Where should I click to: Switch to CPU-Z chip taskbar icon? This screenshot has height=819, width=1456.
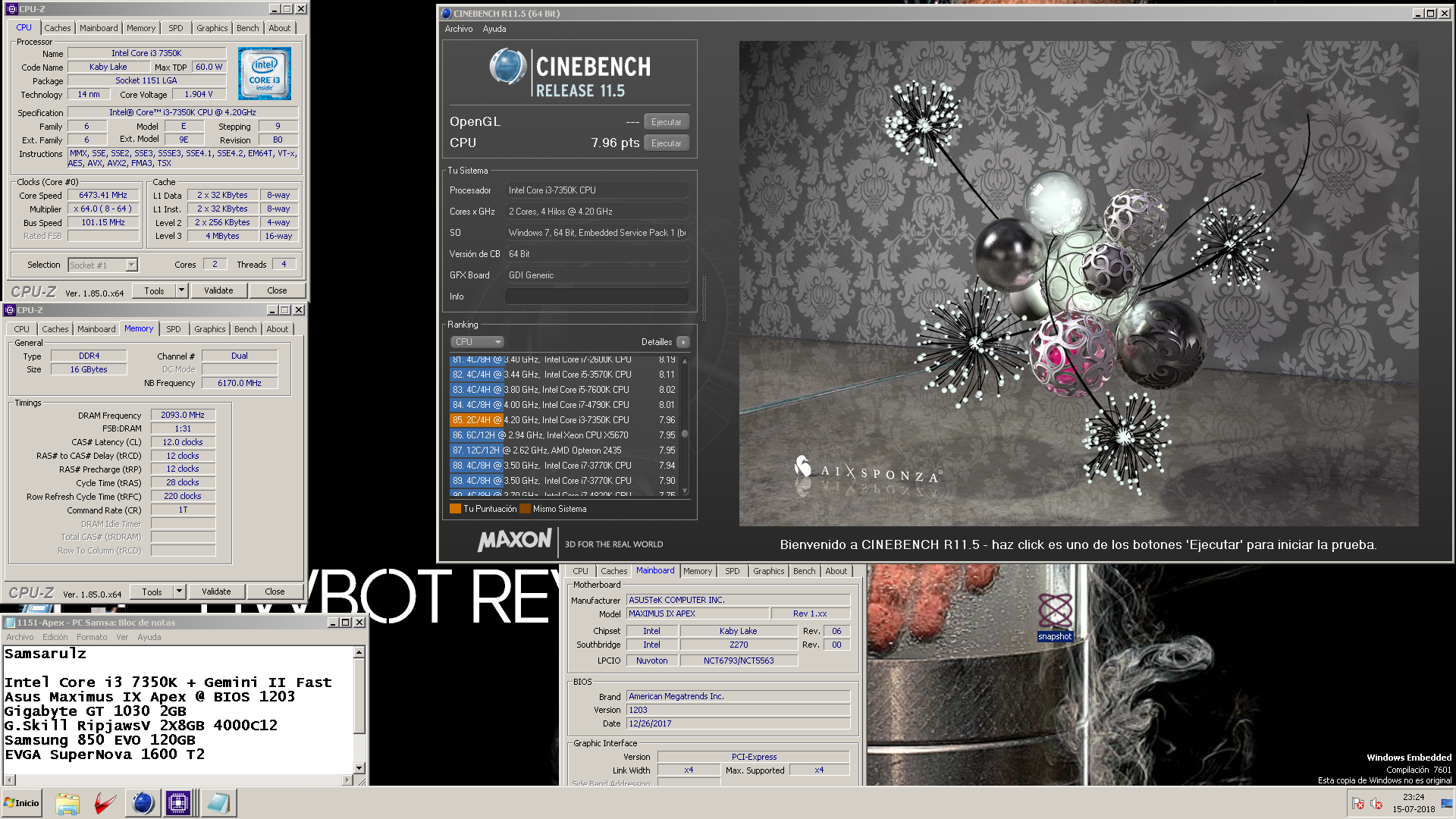178,803
